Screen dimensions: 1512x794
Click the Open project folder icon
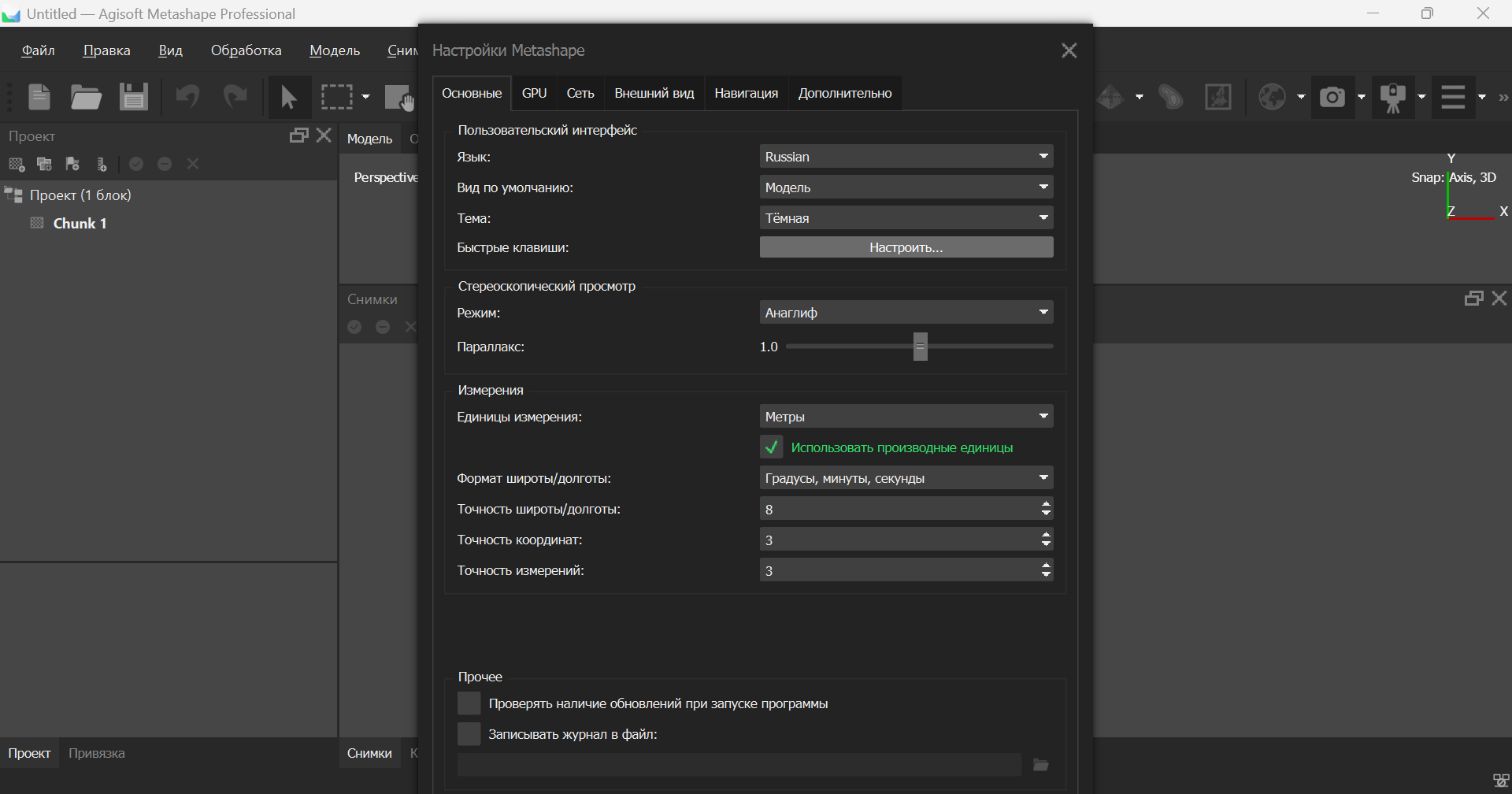86,97
